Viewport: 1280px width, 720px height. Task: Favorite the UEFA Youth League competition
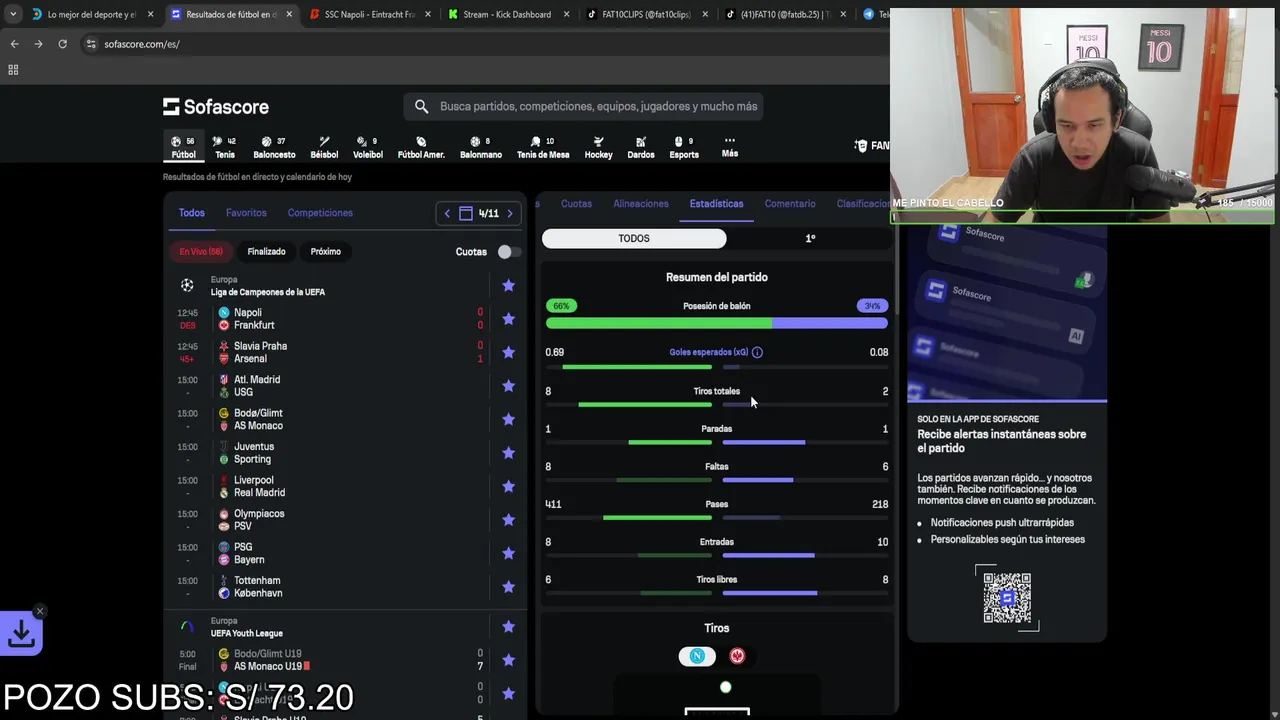508,627
